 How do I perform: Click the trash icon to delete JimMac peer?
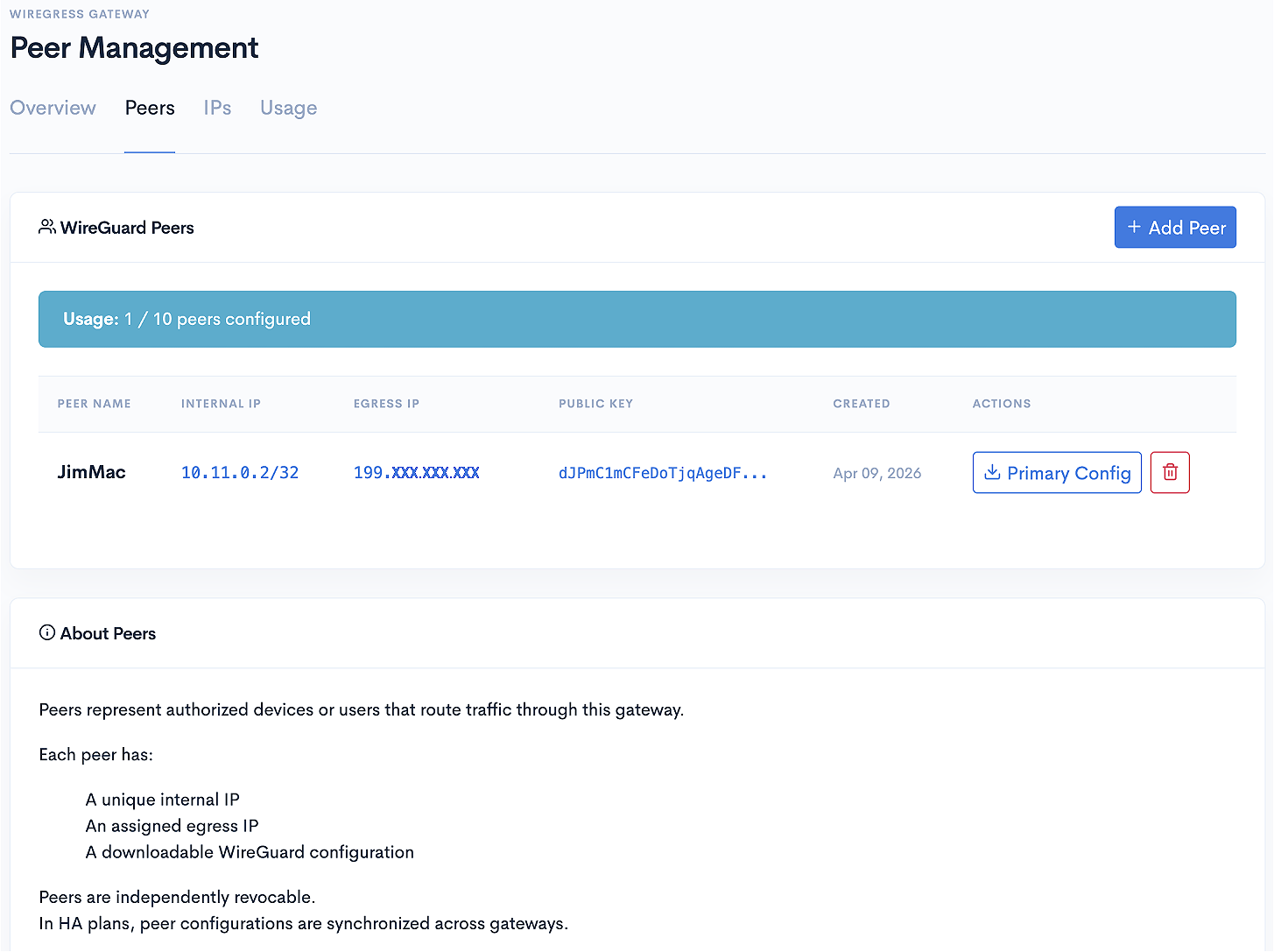tap(1170, 472)
